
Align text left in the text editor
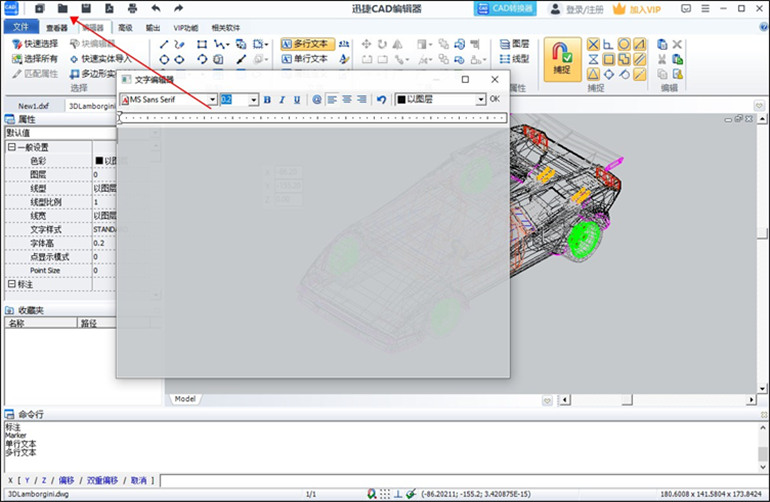(332, 100)
